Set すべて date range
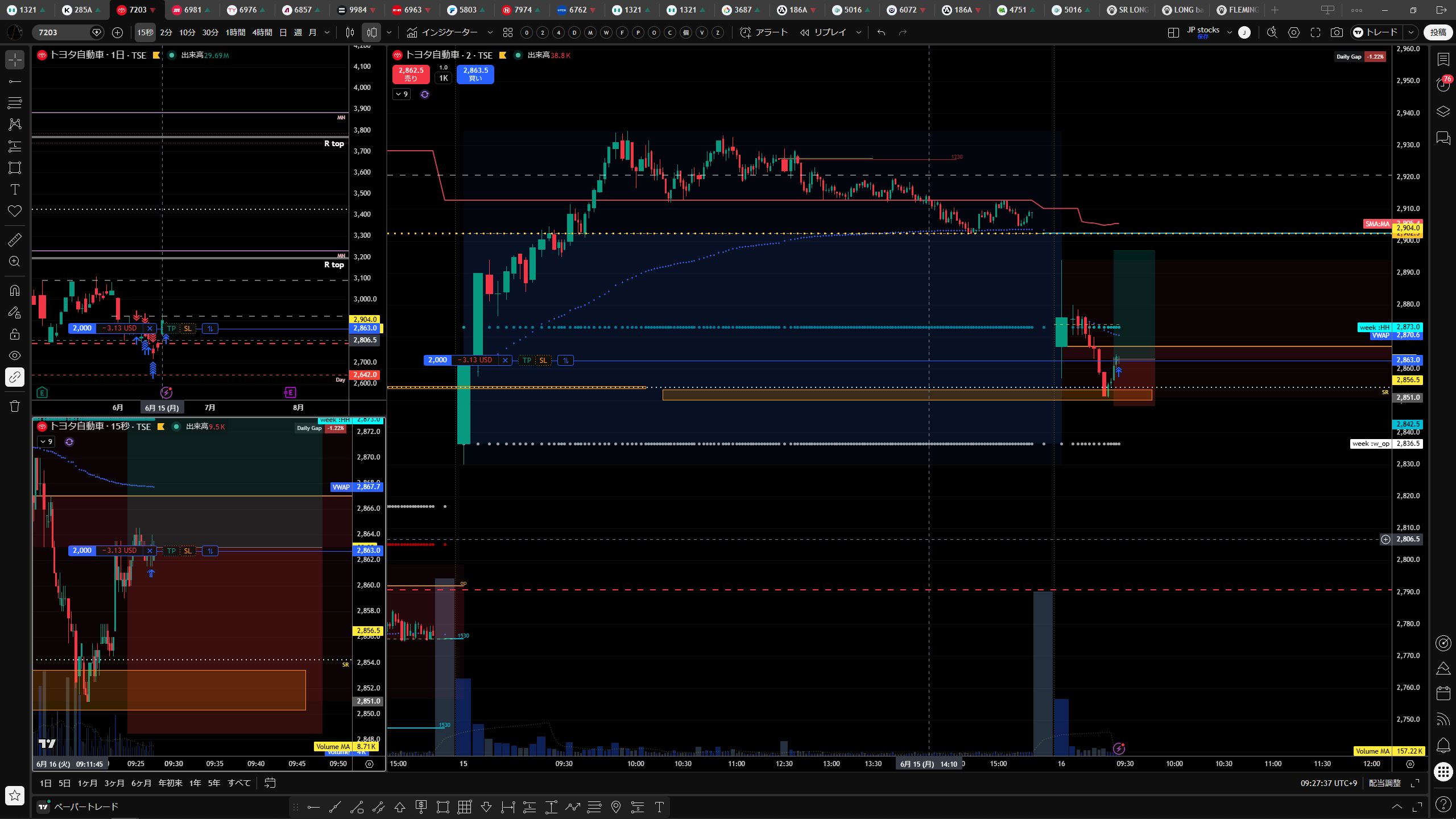This screenshot has width=1456, height=819. pyautogui.click(x=239, y=783)
